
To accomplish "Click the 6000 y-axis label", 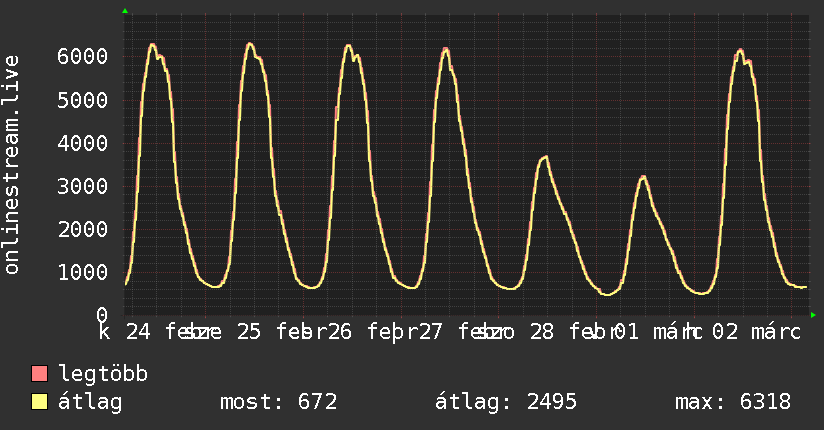I will (83, 56).
